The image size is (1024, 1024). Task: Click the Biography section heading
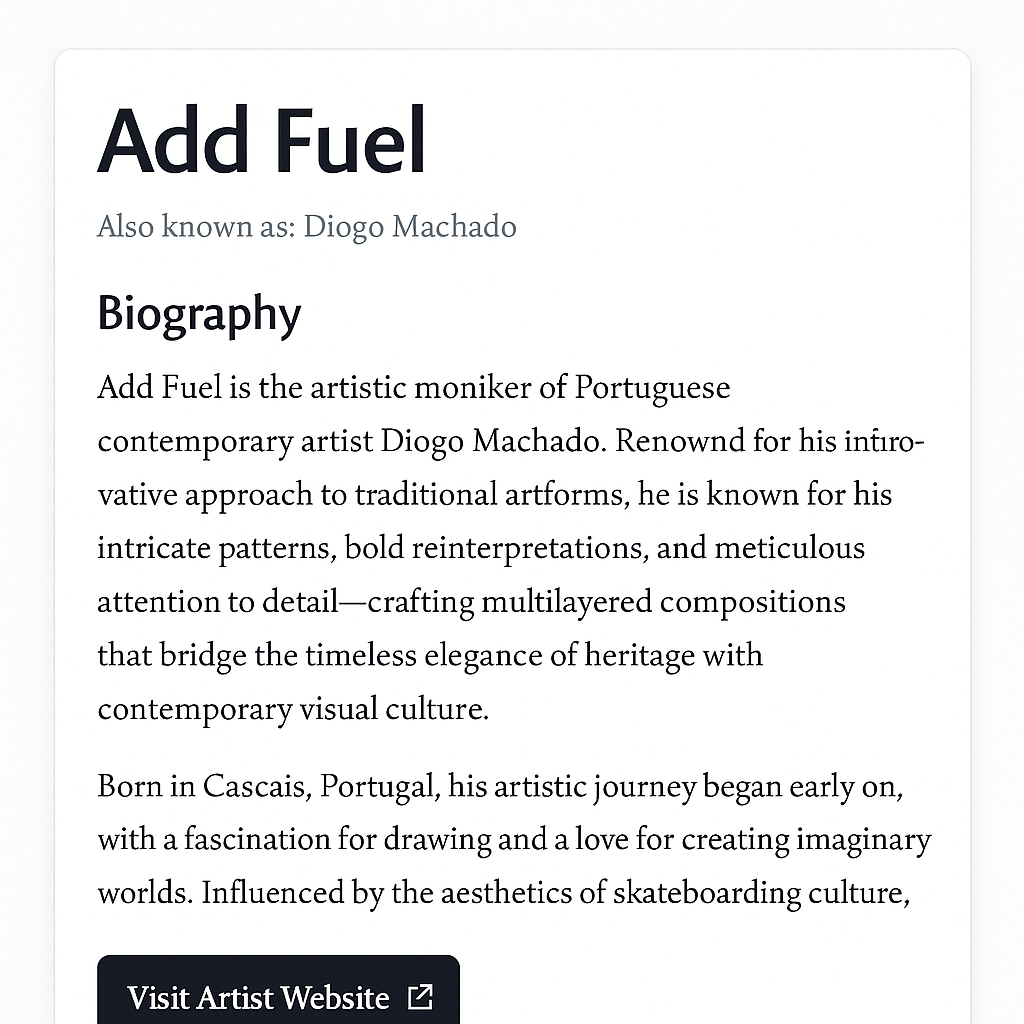199,314
